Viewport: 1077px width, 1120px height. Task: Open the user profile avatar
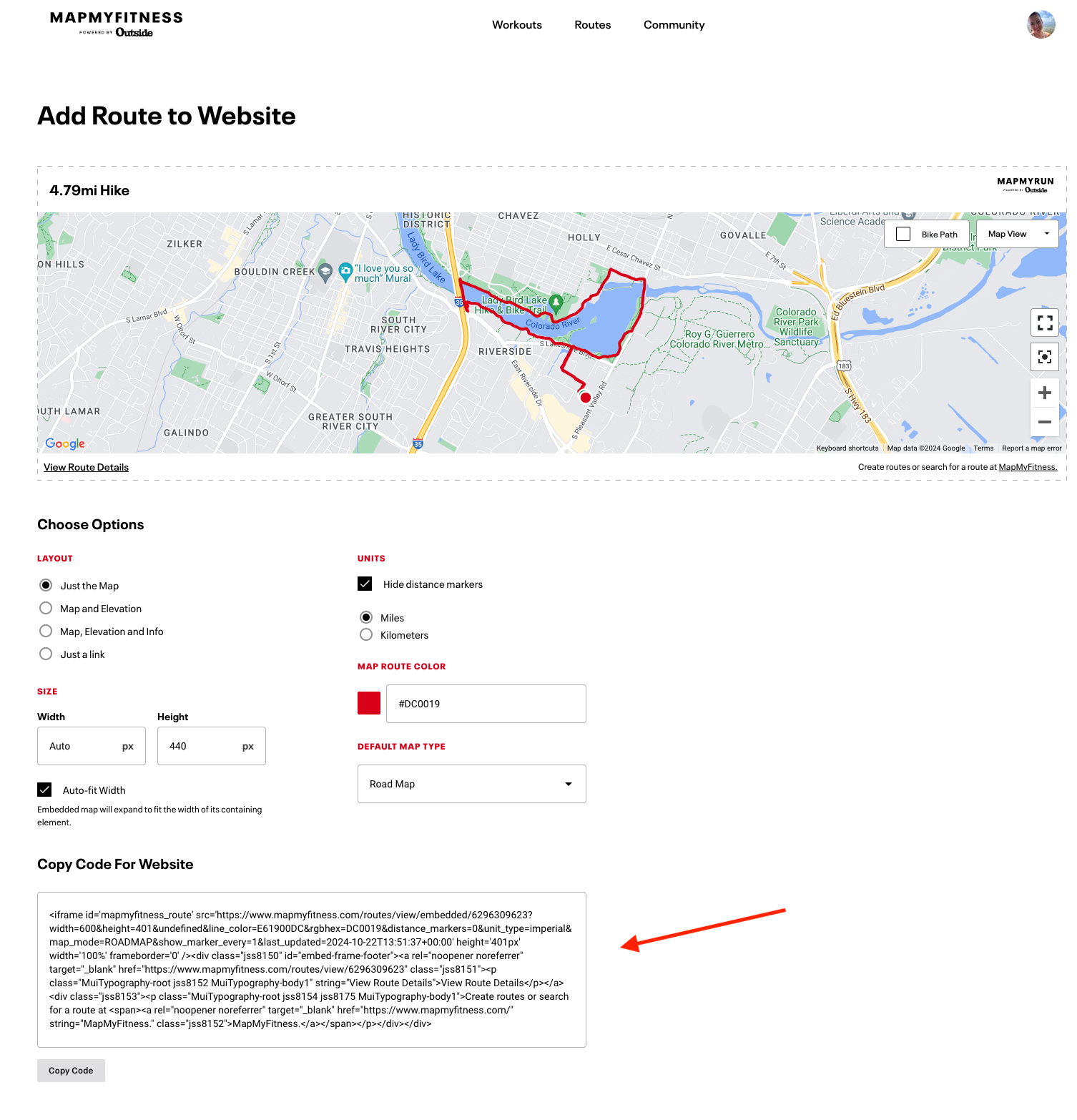tap(1041, 25)
